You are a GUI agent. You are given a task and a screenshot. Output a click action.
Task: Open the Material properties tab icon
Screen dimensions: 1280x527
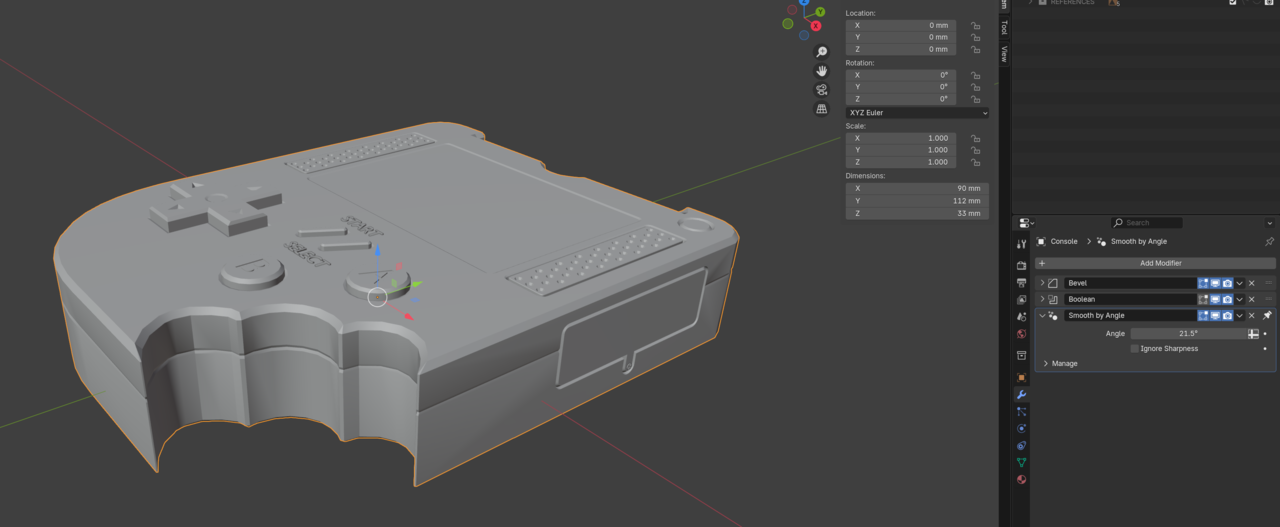[1021, 480]
